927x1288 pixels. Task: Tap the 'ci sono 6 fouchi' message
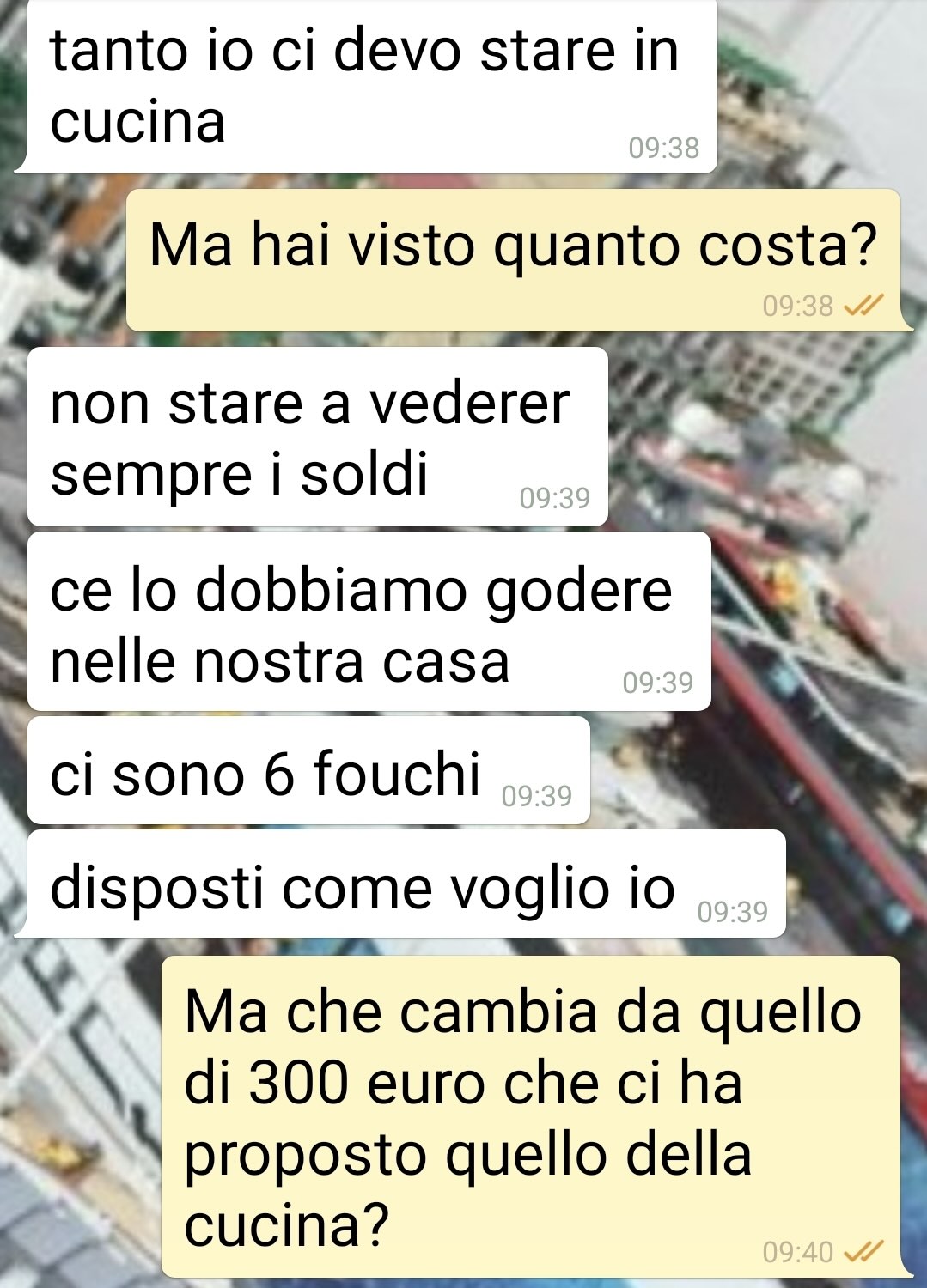coord(309,770)
